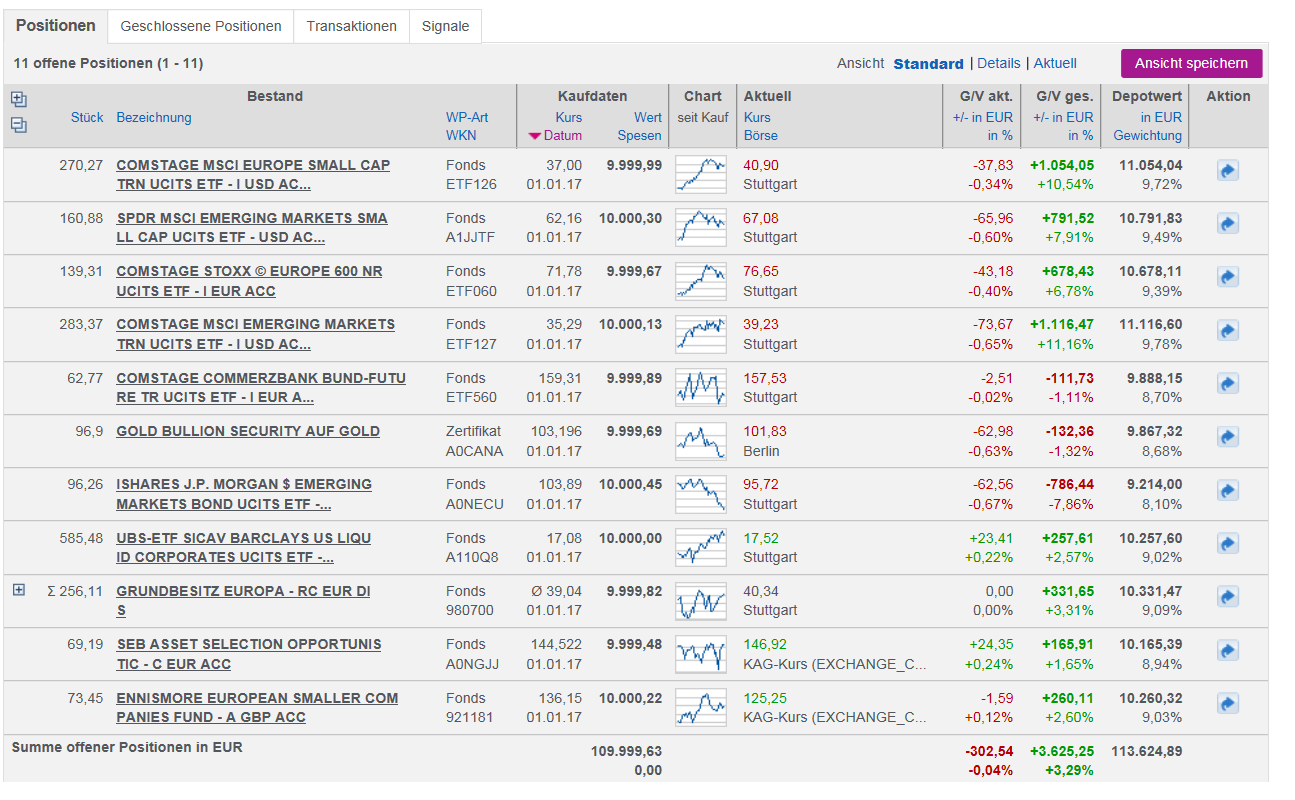This screenshot has width=1295, height=800.
Task: Click action icon for Grundbesitz Europa row
Action: (1228, 597)
